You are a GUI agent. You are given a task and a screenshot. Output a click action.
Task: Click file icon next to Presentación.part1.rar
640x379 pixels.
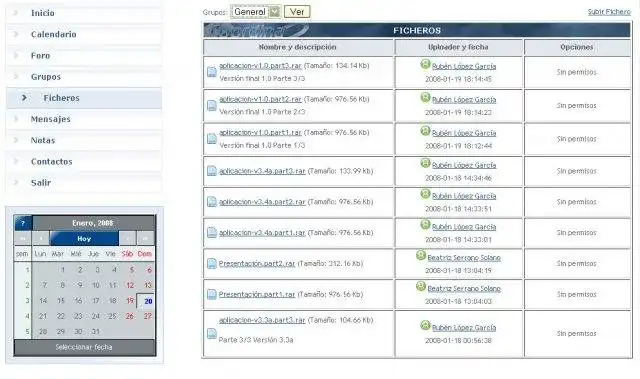pos(211,294)
